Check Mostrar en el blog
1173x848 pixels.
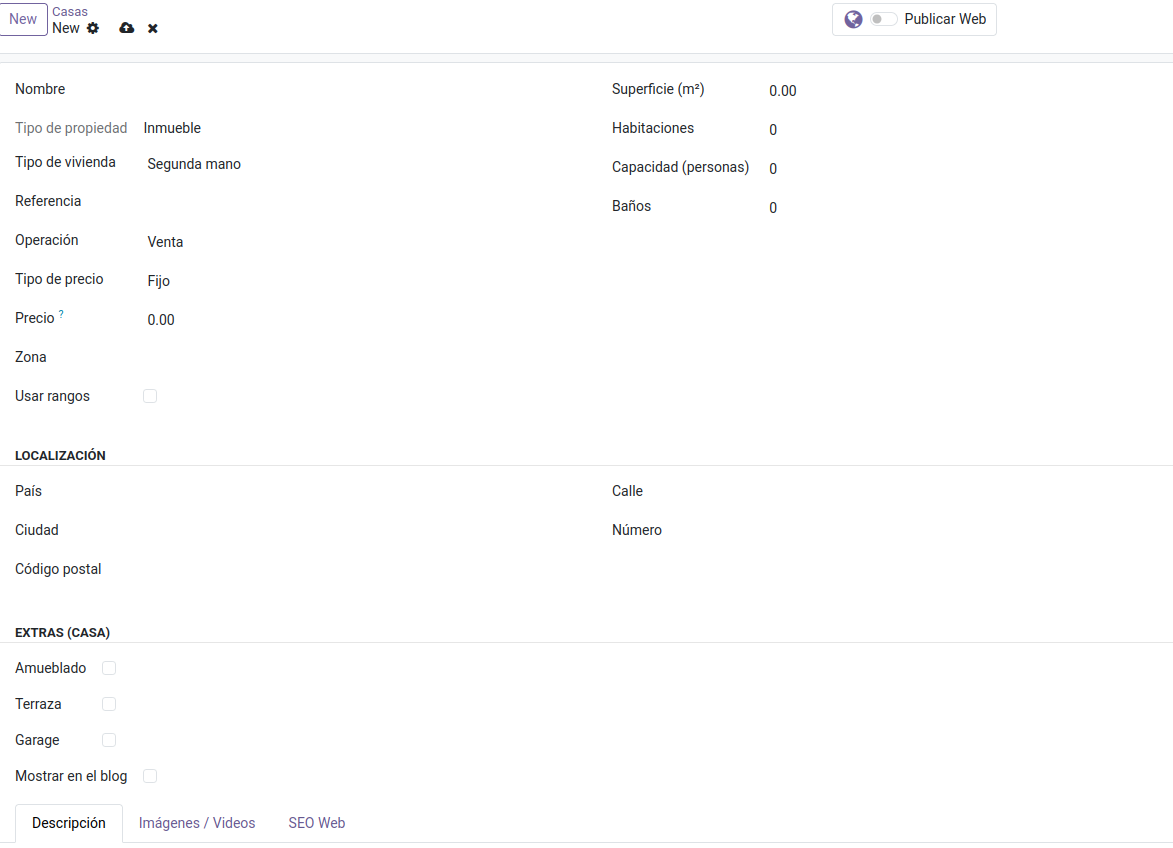149,775
